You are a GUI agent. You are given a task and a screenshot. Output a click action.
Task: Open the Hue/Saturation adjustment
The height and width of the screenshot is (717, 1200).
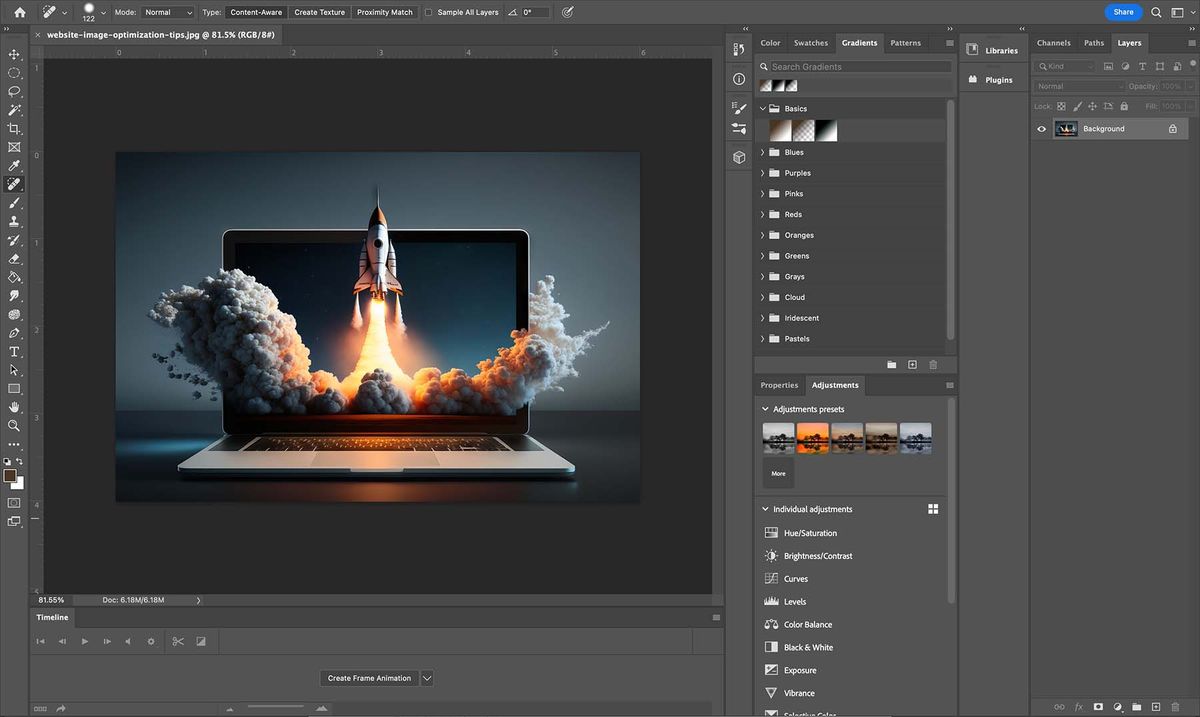(x=810, y=533)
